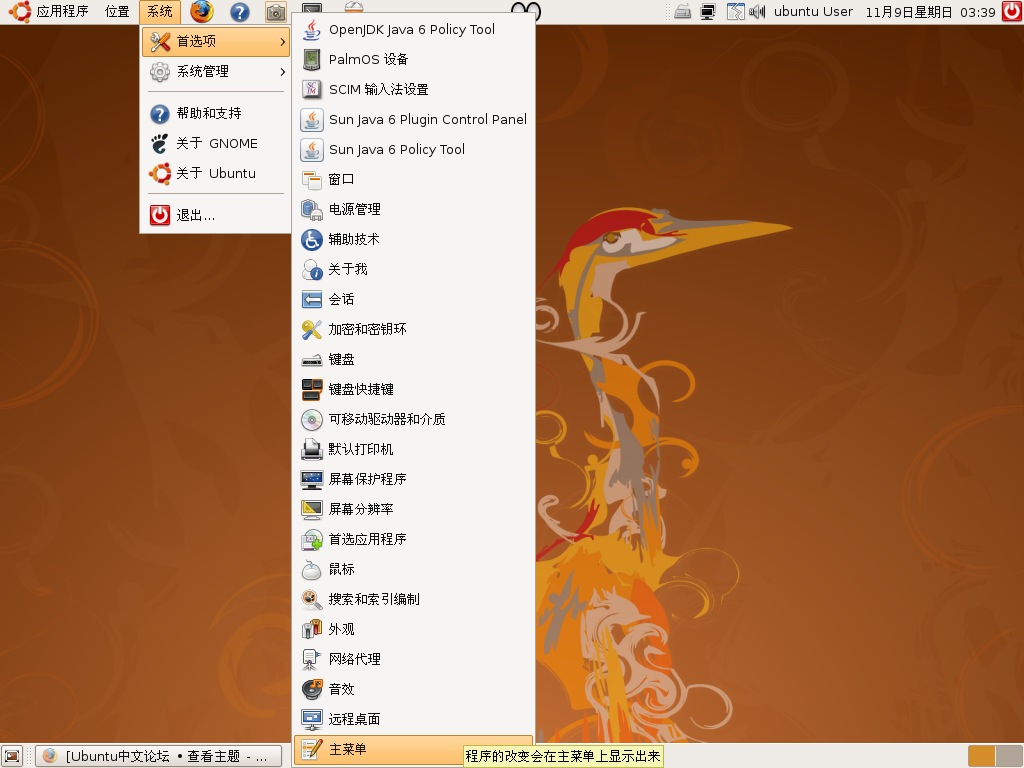
Task: Click the 关于我 user icon
Action: coord(312,270)
